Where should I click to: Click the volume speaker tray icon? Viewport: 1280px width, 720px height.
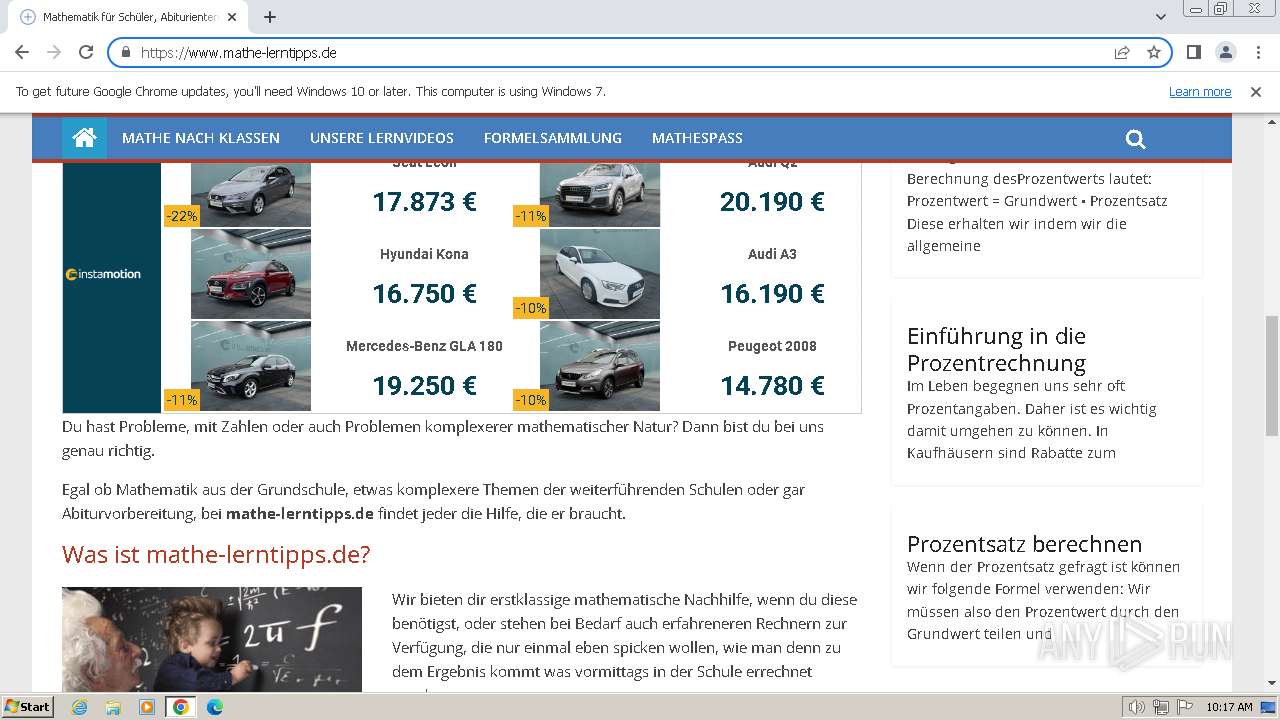click(x=1137, y=707)
